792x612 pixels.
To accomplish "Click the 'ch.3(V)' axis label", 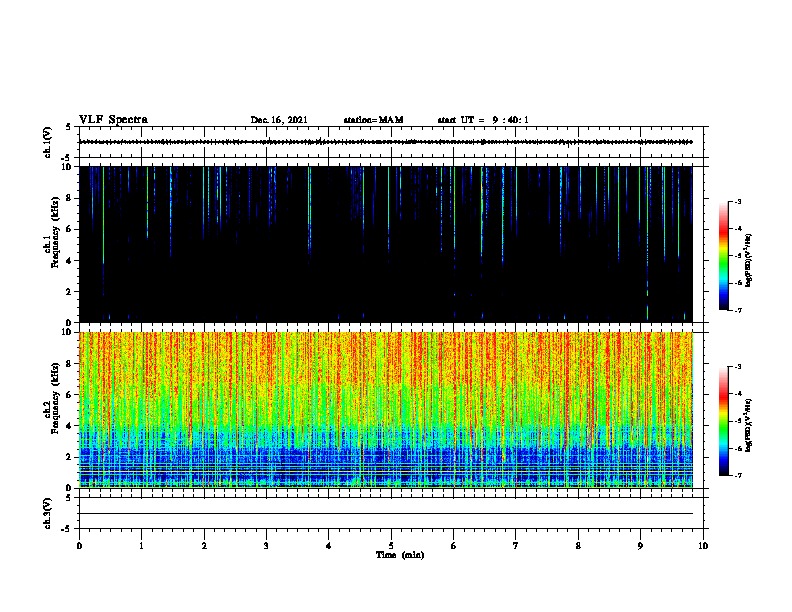I will (47, 513).
